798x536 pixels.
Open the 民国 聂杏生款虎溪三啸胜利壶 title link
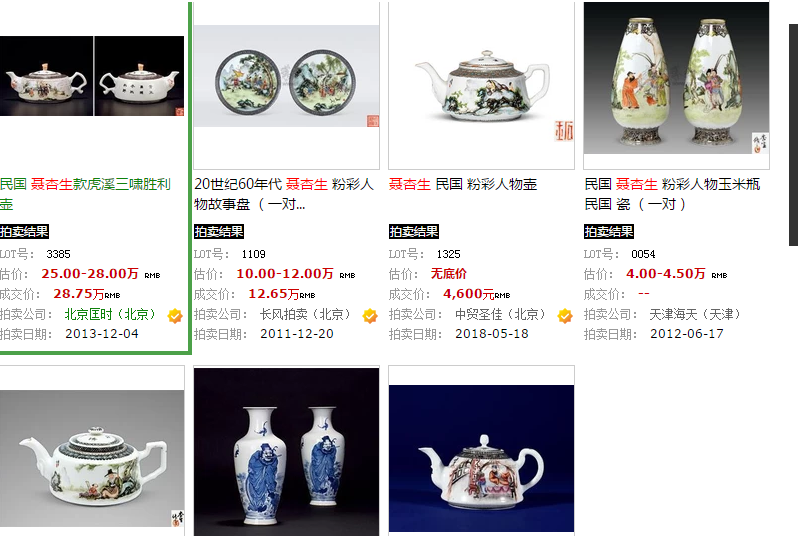coord(85,194)
